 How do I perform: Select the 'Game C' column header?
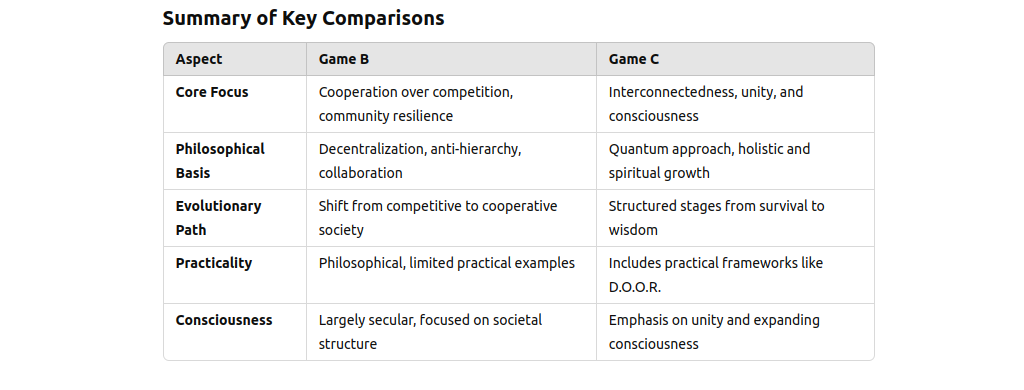tap(633, 59)
